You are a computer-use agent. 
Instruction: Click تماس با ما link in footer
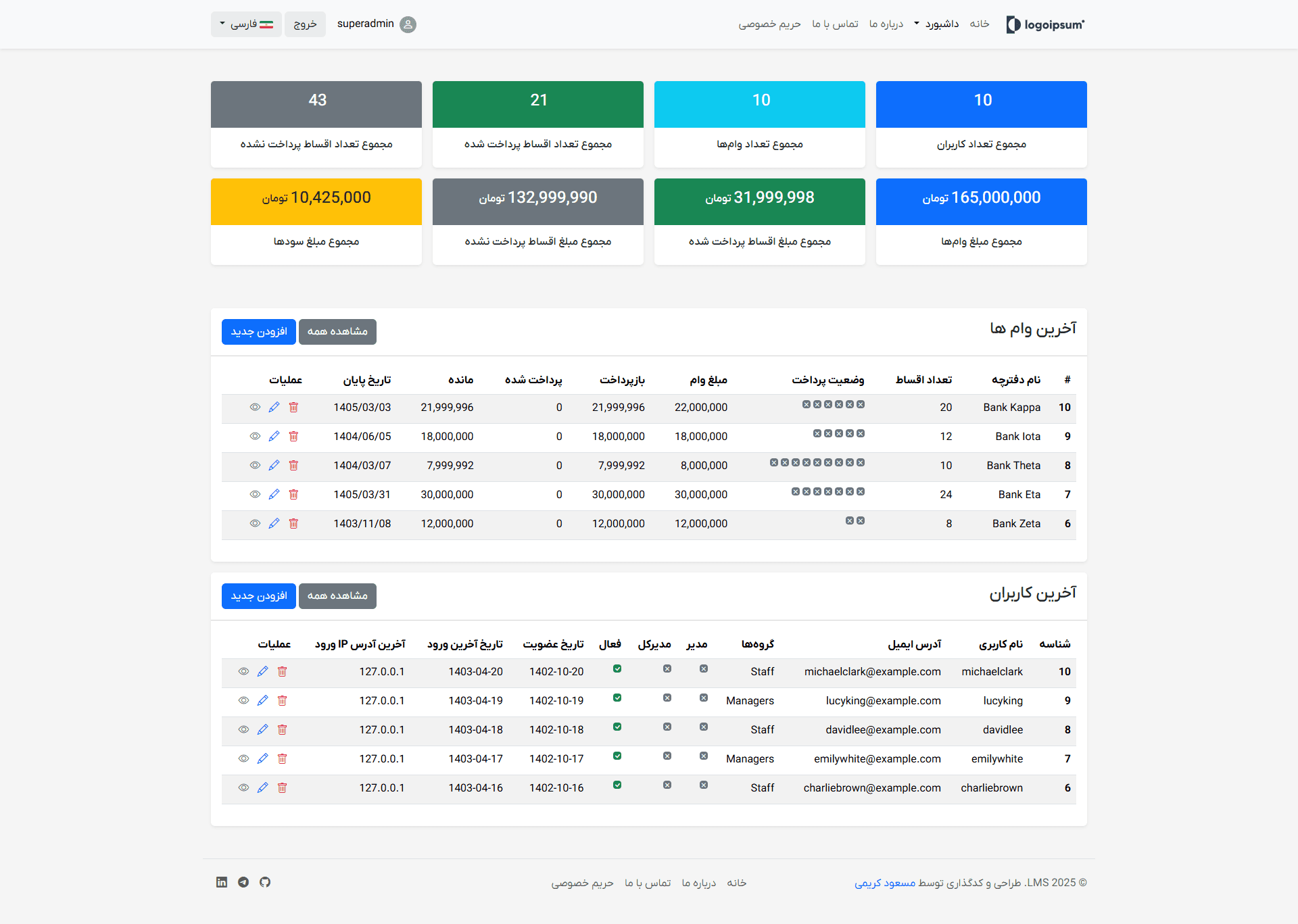(648, 883)
